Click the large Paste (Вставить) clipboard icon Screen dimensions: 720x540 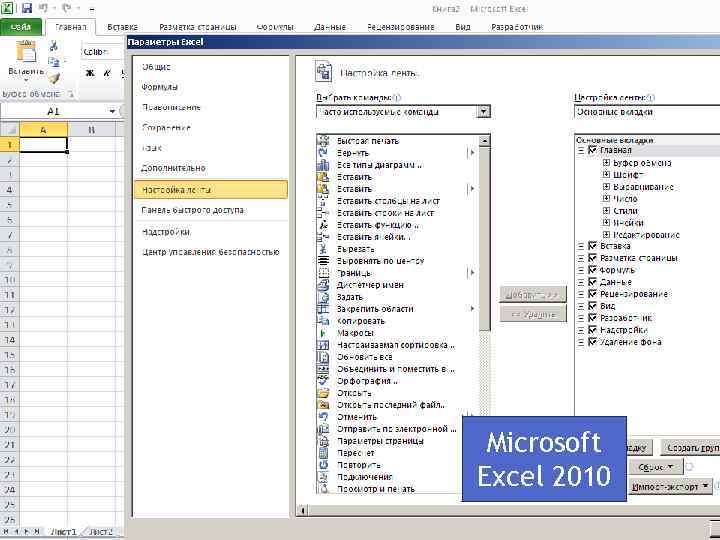(x=26, y=52)
